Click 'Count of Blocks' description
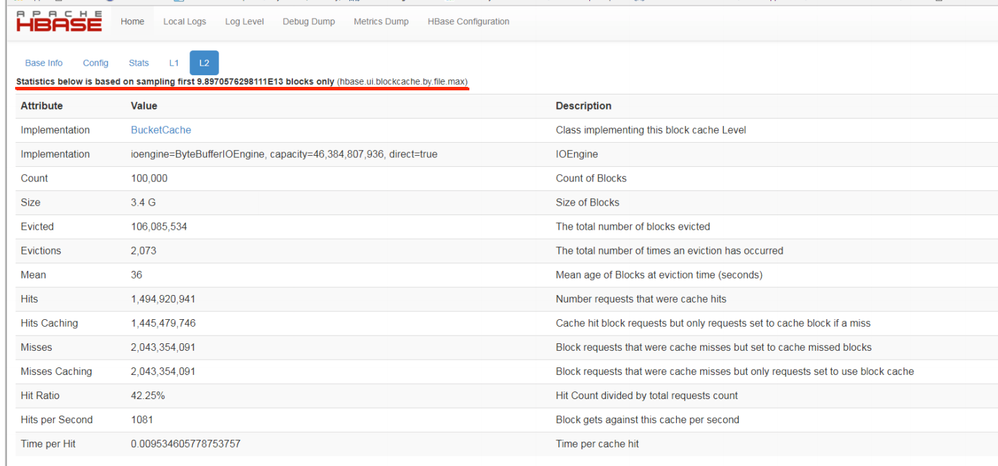Viewport: 998px width, 466px height. [x=591, y=178]
